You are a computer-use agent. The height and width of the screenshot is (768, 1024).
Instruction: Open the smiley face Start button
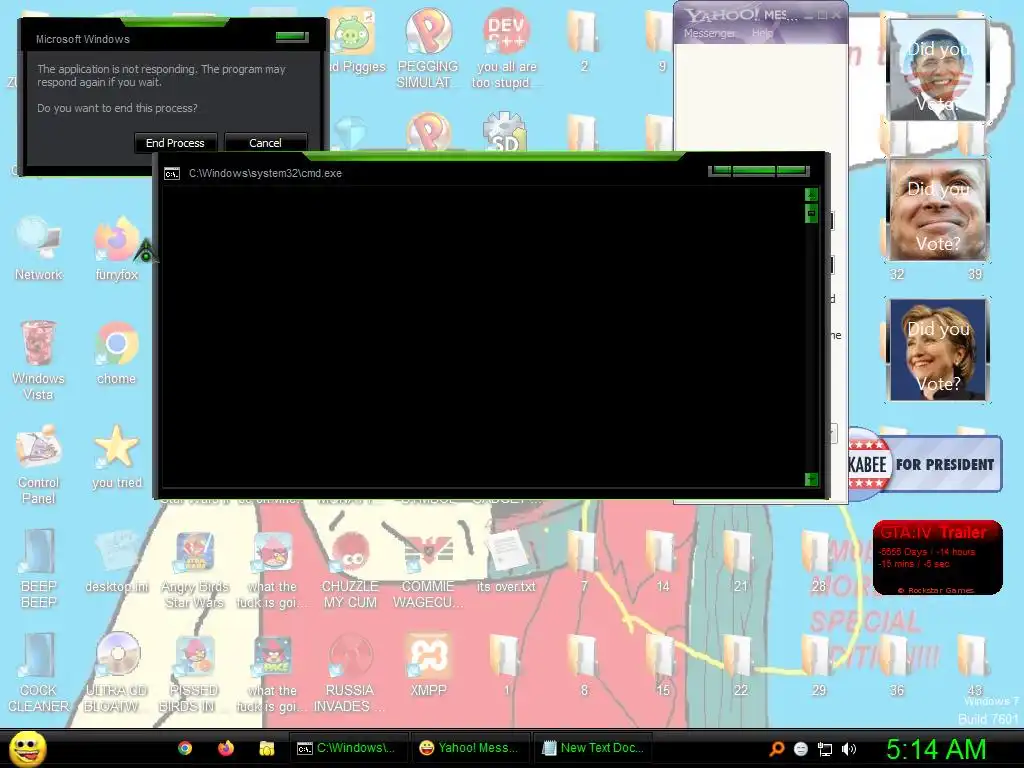27,748
